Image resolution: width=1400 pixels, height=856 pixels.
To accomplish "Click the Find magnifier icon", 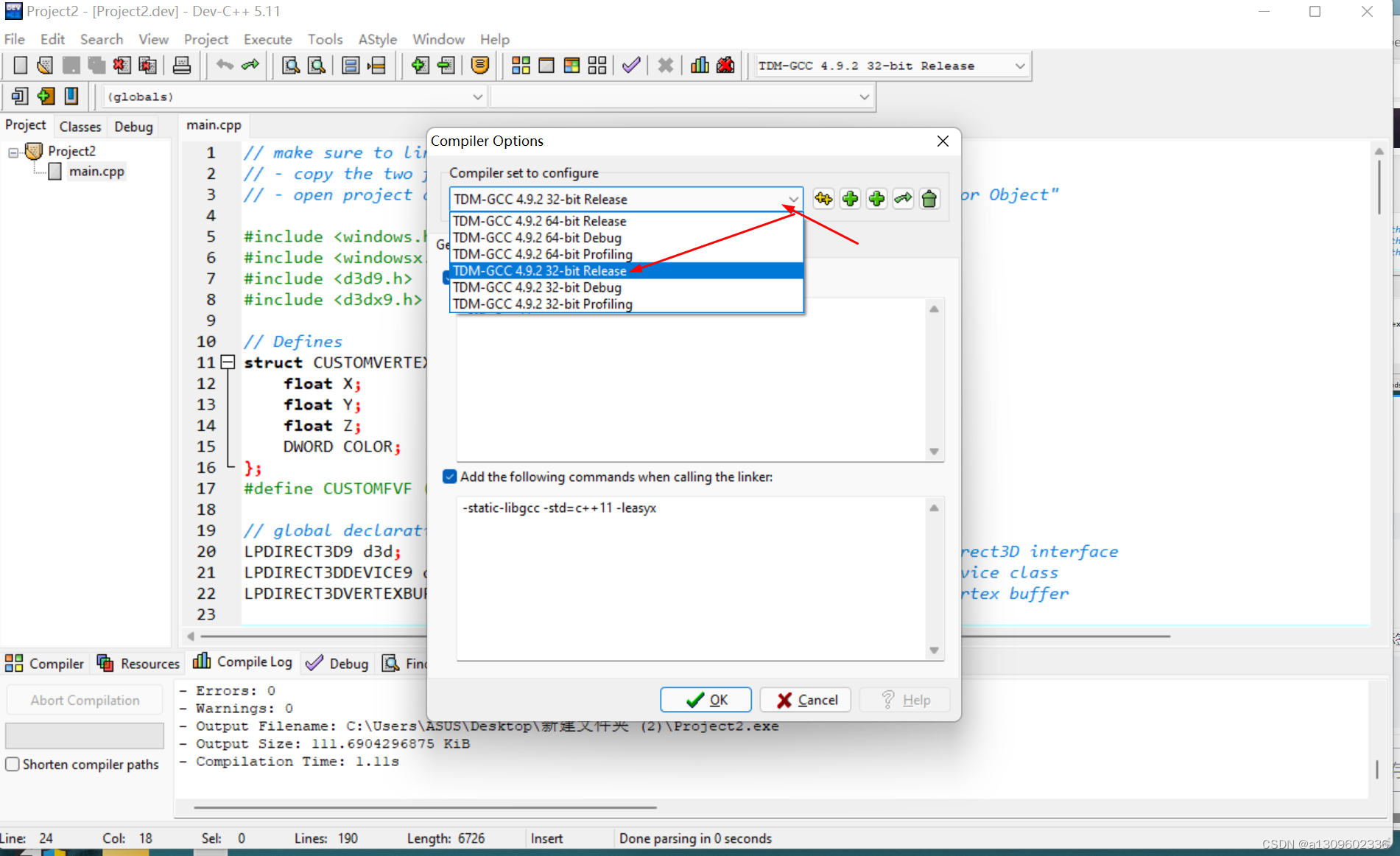I will click(291, 66).
